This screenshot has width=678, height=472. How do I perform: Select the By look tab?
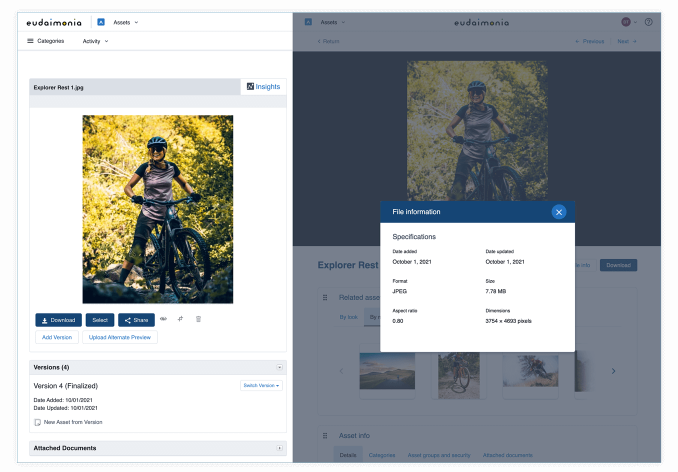coord(349,317)
